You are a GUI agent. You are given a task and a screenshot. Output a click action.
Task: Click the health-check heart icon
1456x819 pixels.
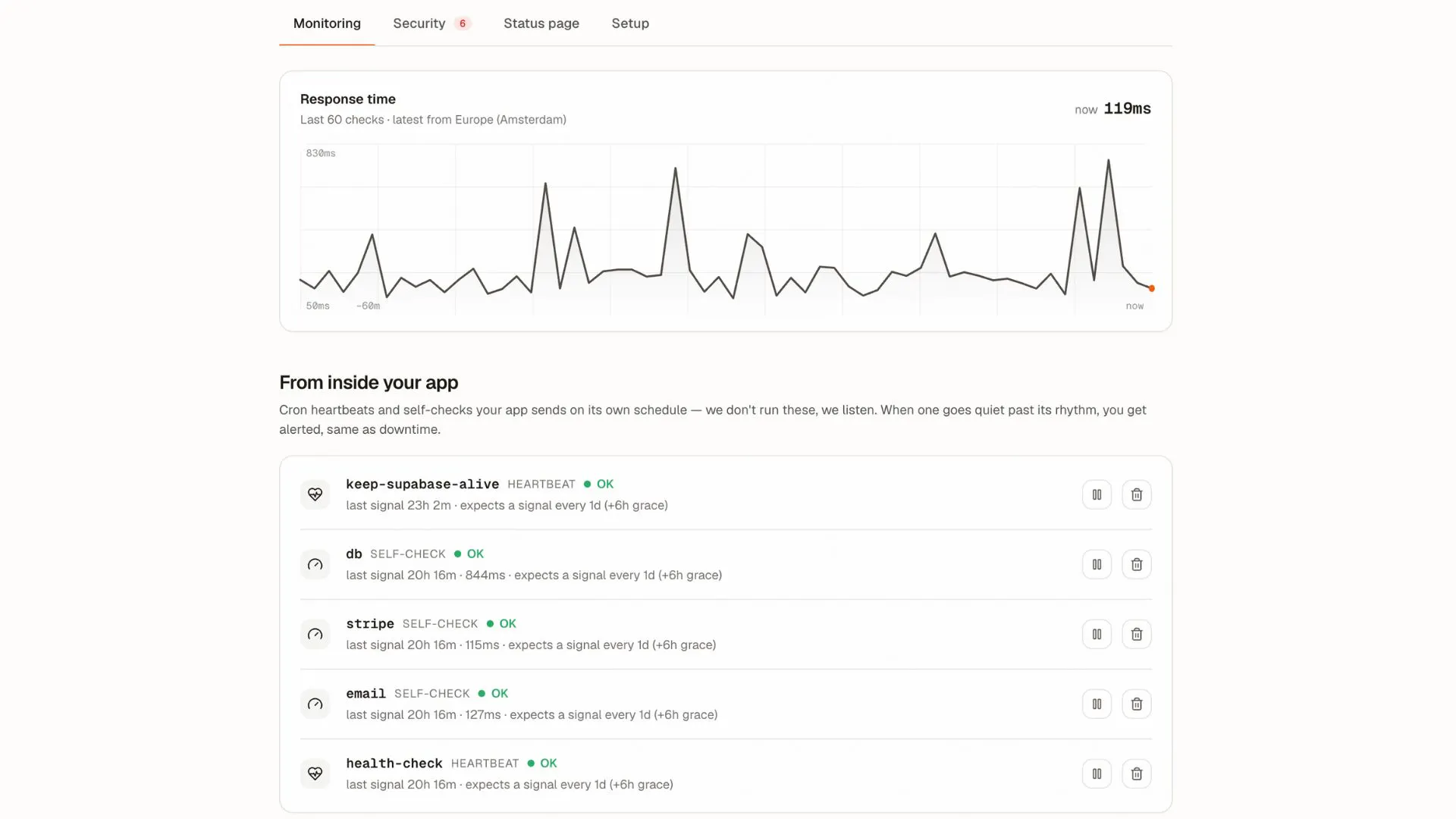[315, 773]
